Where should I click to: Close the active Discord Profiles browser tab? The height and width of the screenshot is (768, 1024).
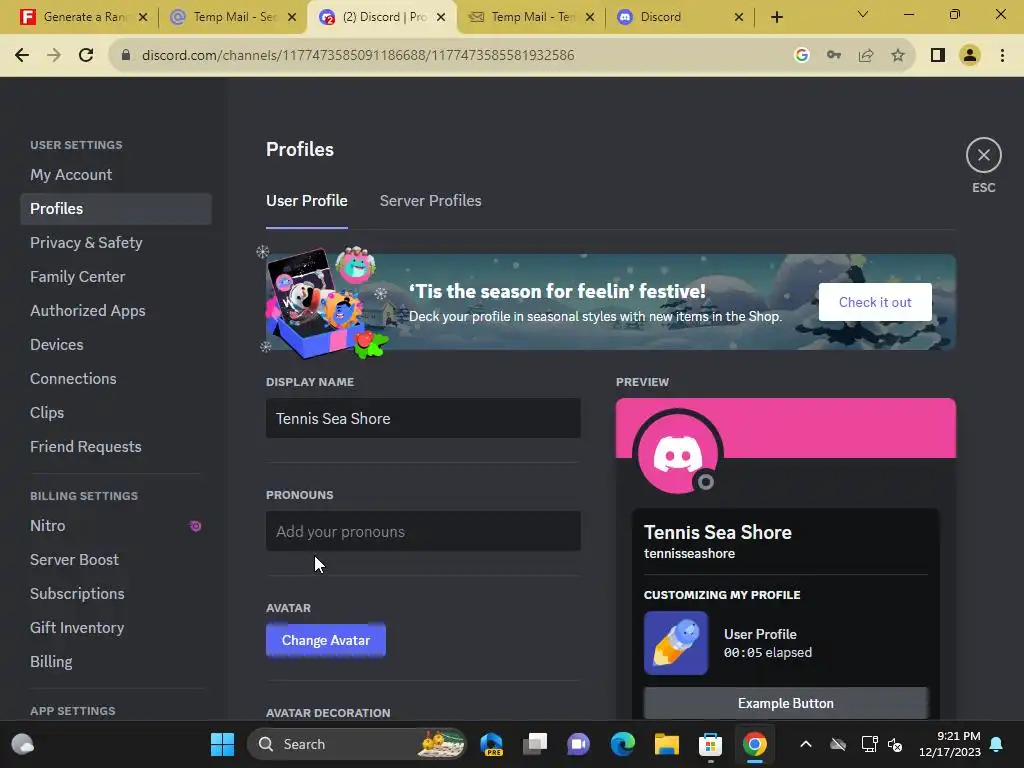pyautogui.click(x=441, y=17)
